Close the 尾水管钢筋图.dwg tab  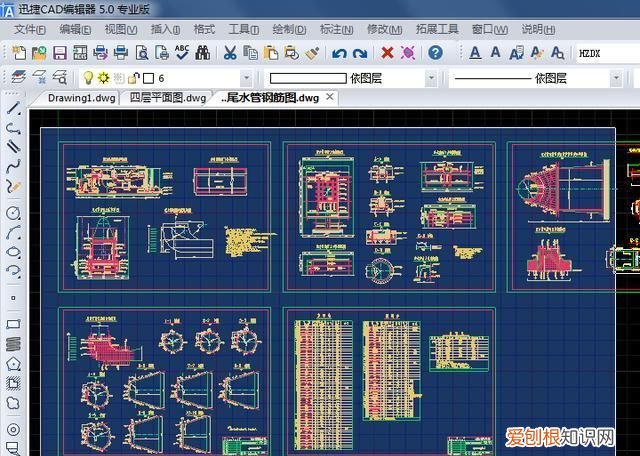click(x=330, y=97)
